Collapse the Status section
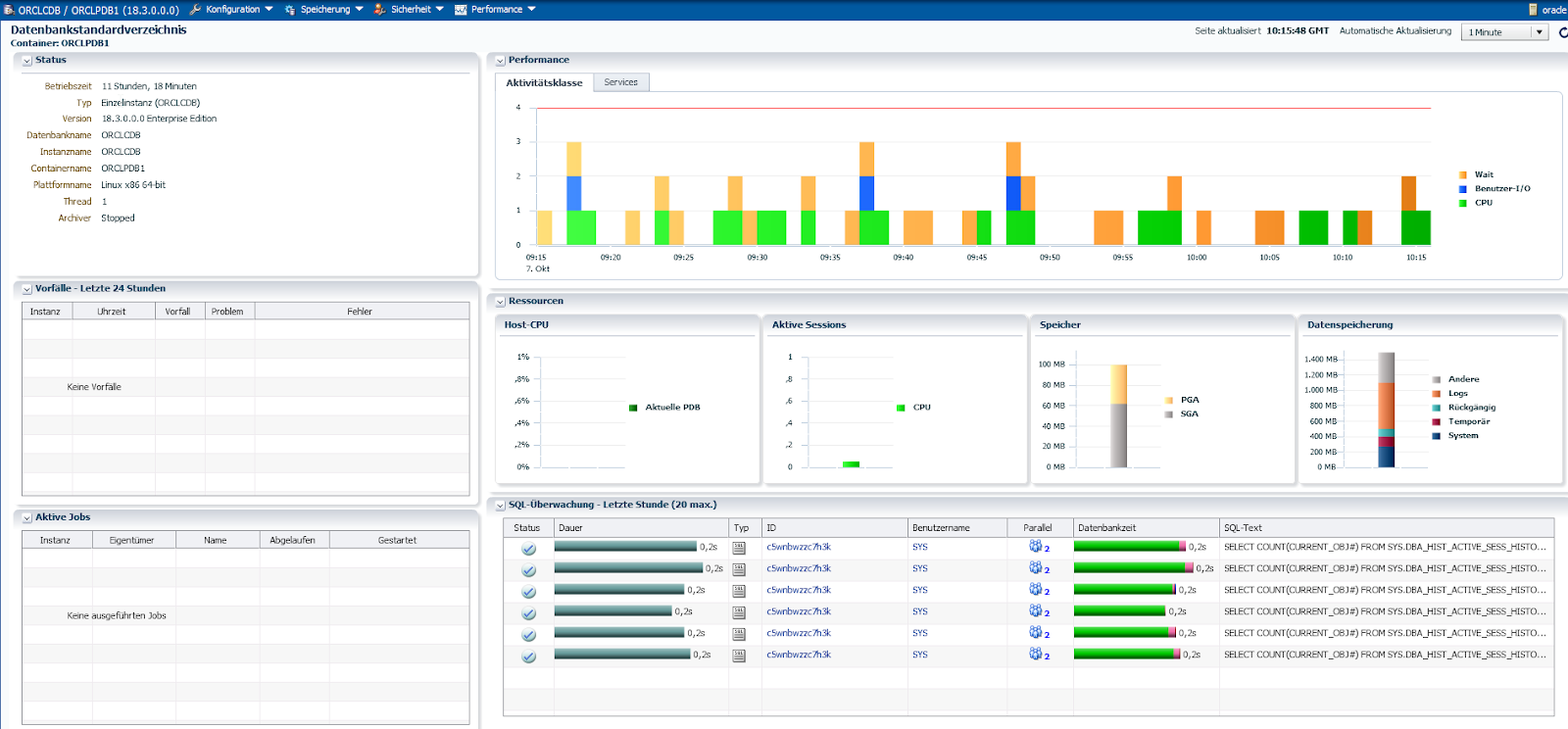This screenshot has width=1568, height=729. pyautogui.click(x=27, y=61)
